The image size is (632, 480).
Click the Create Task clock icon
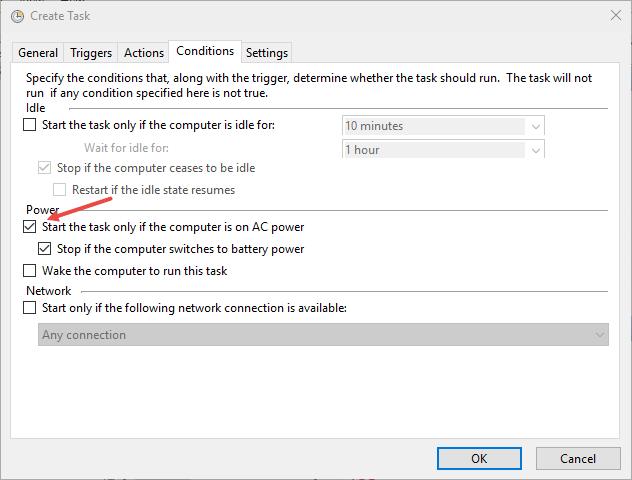coord(14,15)
